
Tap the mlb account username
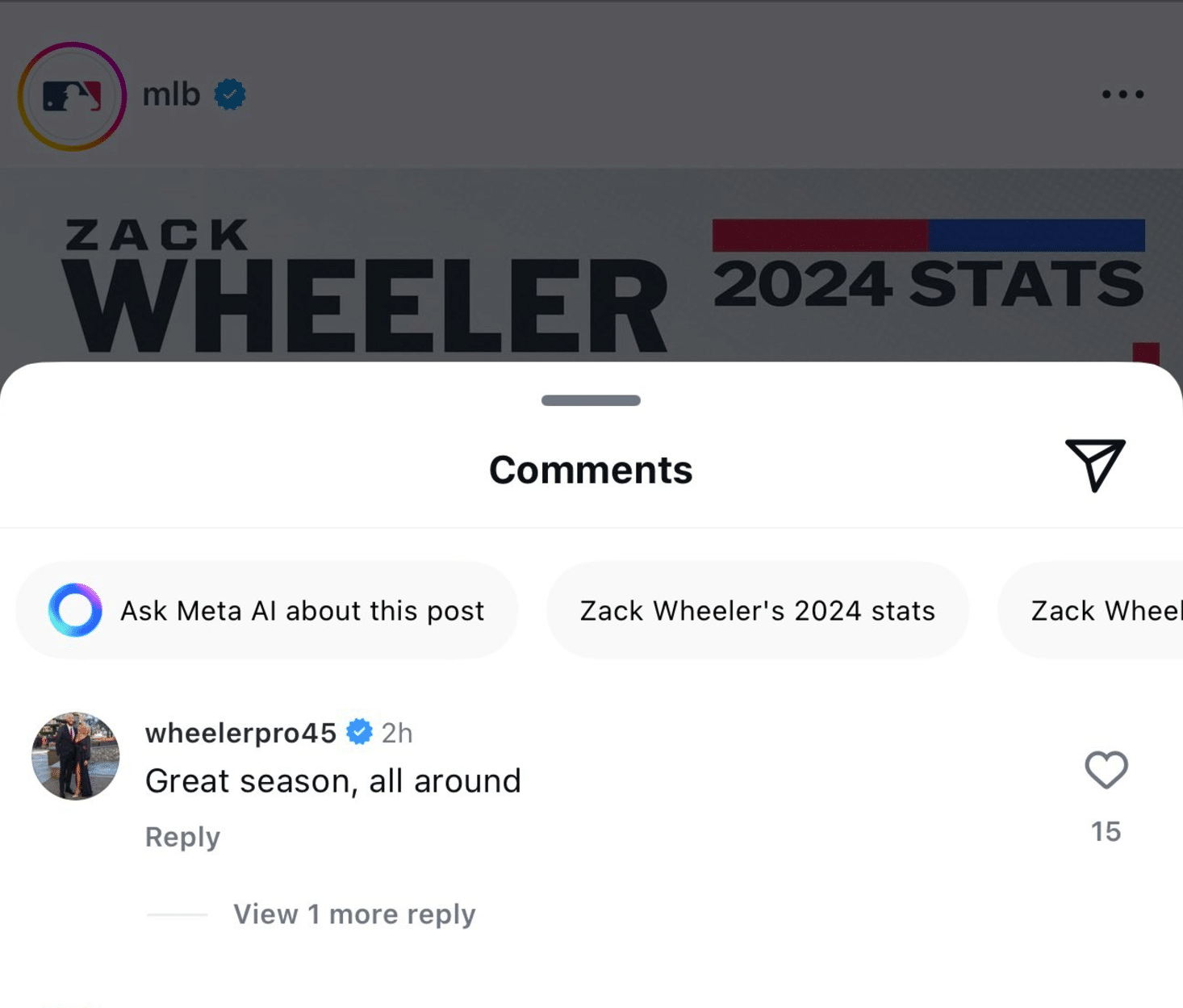click(x=171, y=94)
